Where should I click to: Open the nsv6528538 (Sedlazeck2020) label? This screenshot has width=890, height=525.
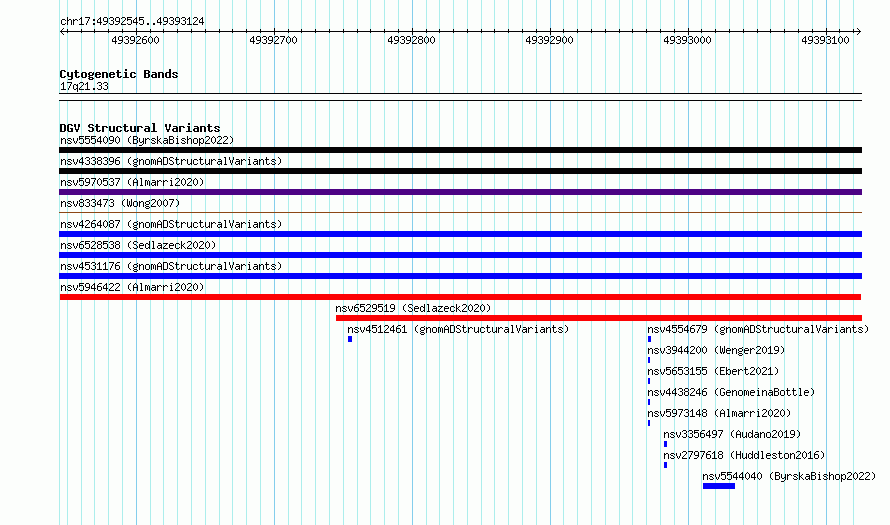click(138, 245)
